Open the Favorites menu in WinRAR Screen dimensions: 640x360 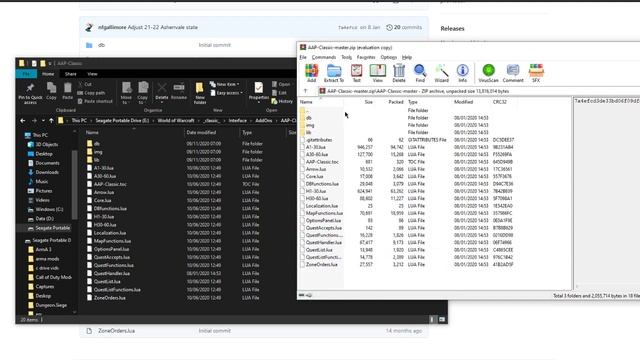[x=366, y=57]
